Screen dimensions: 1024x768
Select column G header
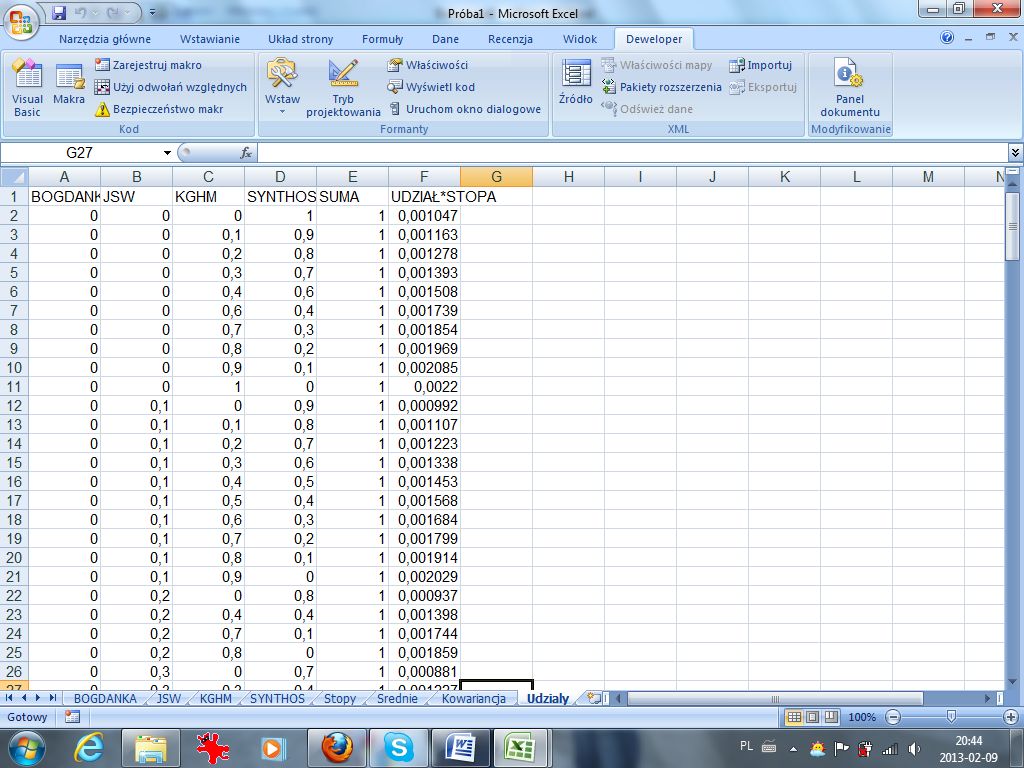[x=496, y=176]
